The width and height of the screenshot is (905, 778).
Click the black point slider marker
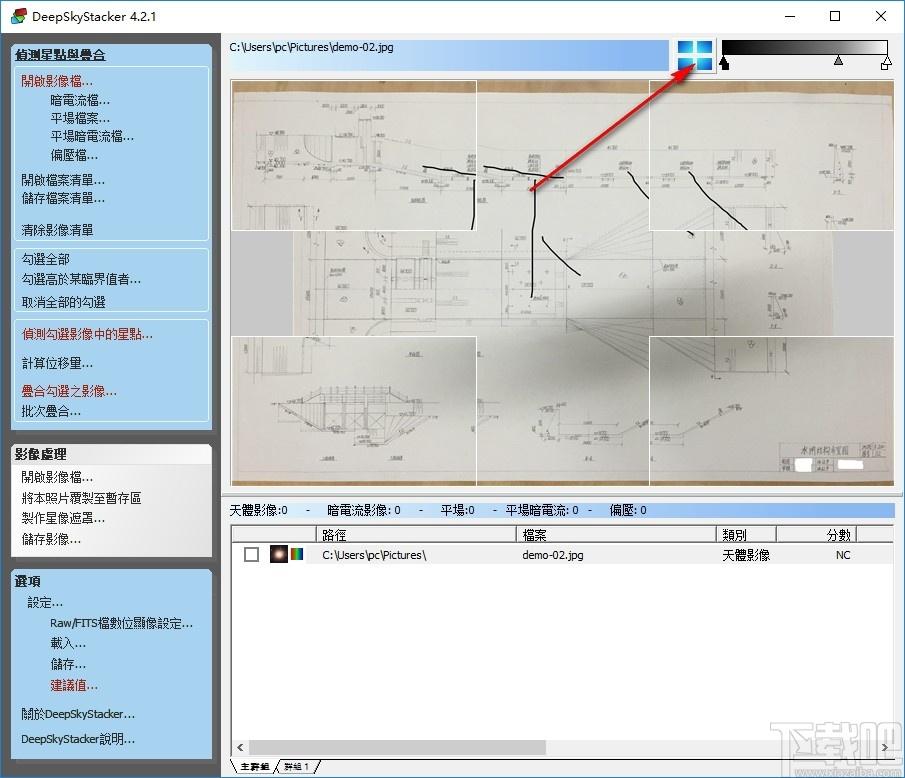[724, 63]
